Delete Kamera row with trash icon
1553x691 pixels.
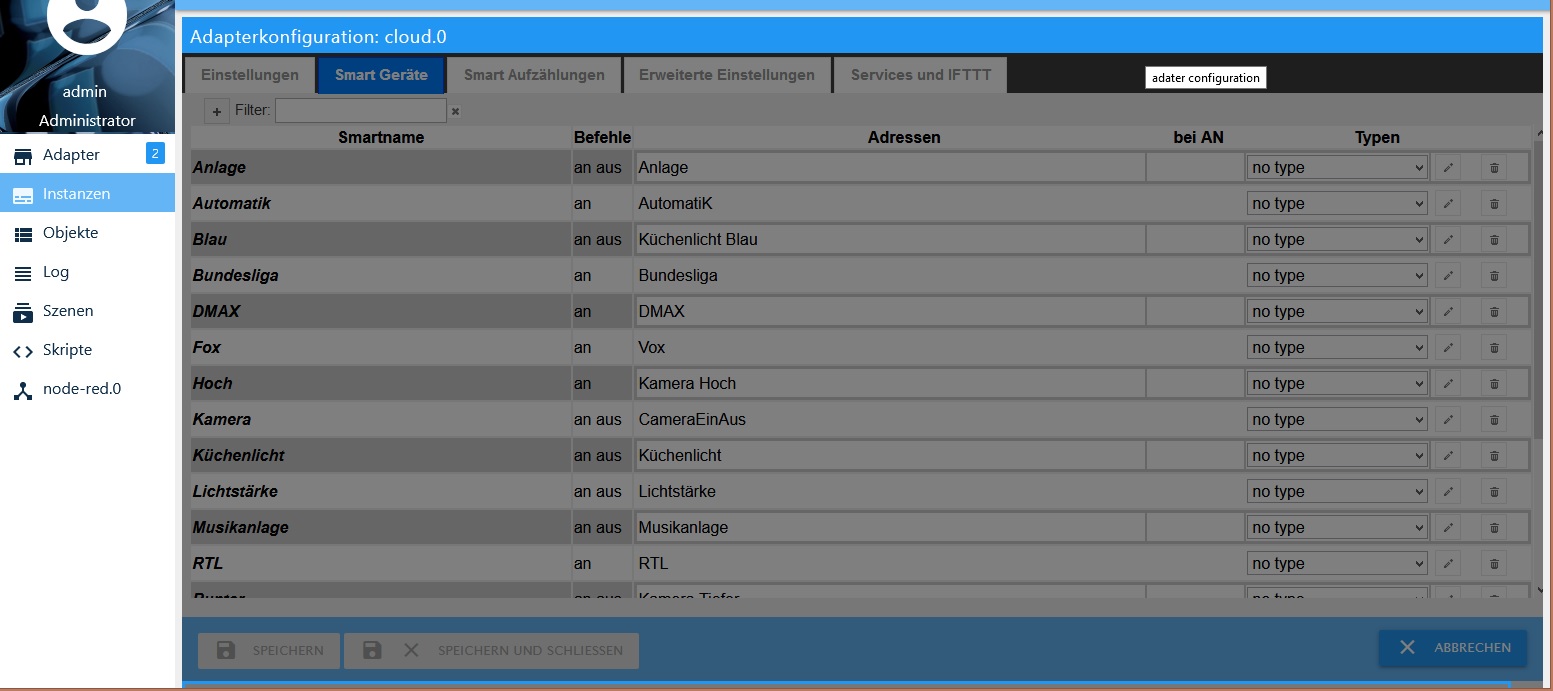tap(1494, 420)
